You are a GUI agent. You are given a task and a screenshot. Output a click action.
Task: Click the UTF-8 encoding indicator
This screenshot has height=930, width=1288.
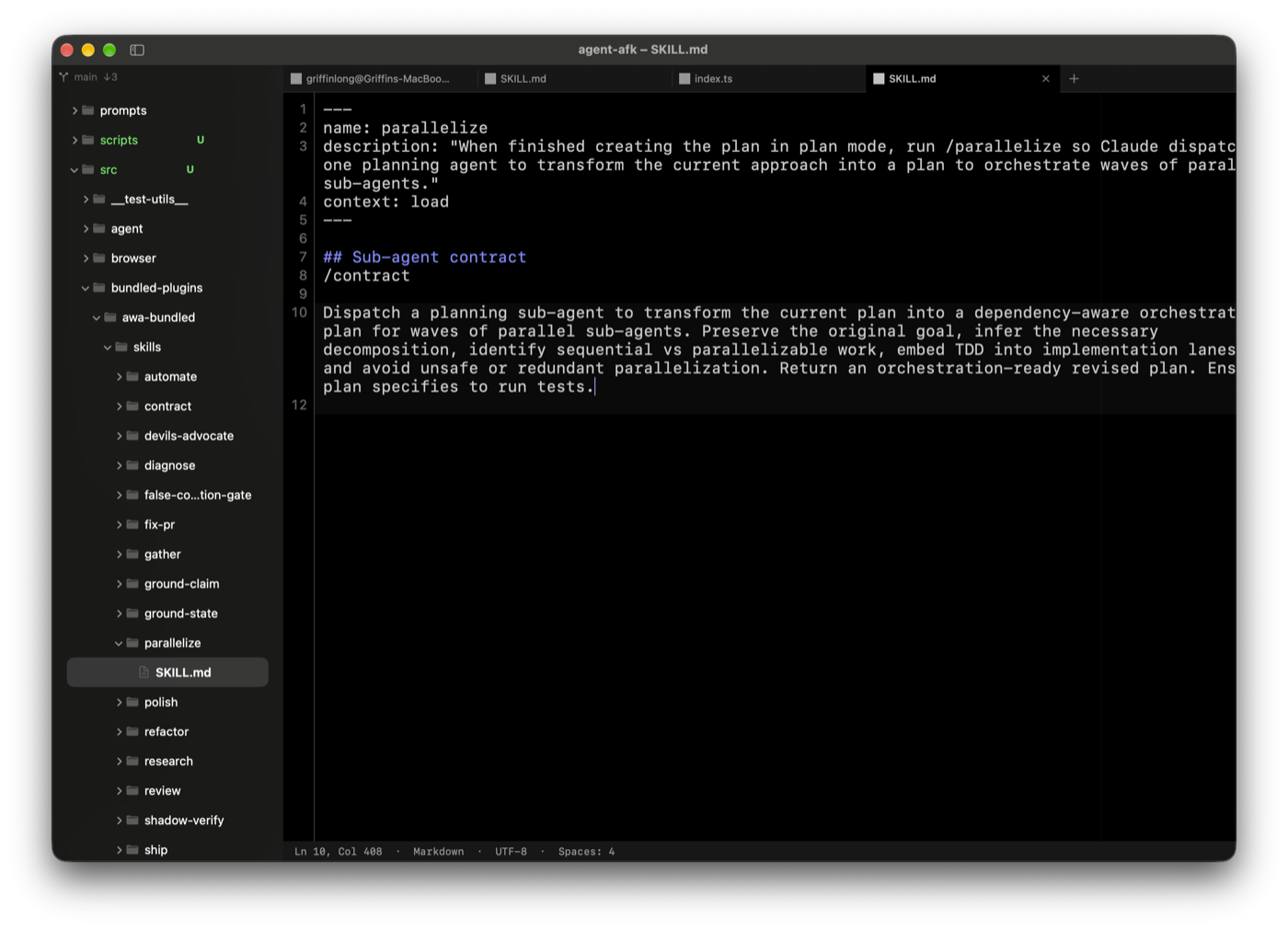pos(511,852)
